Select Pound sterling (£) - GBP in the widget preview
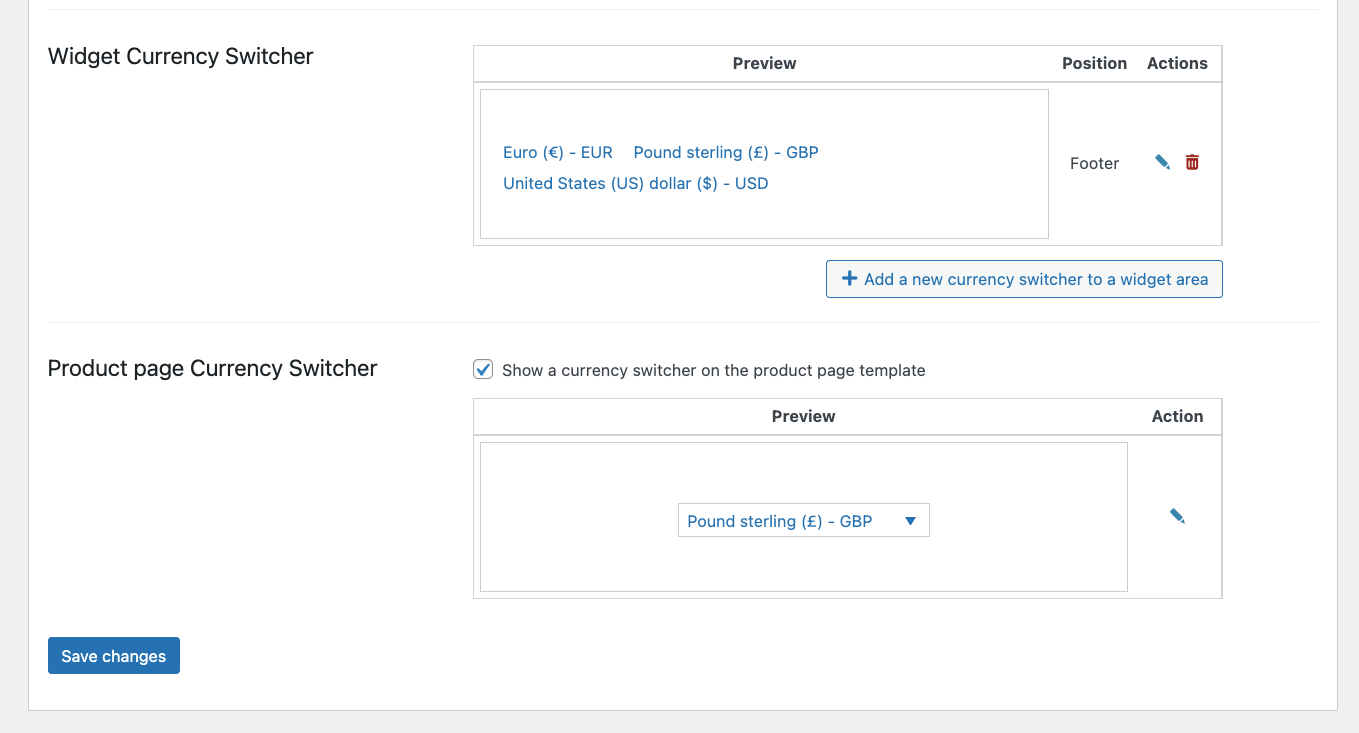This screenshot has width=1359, height=733. click(725, 152)
